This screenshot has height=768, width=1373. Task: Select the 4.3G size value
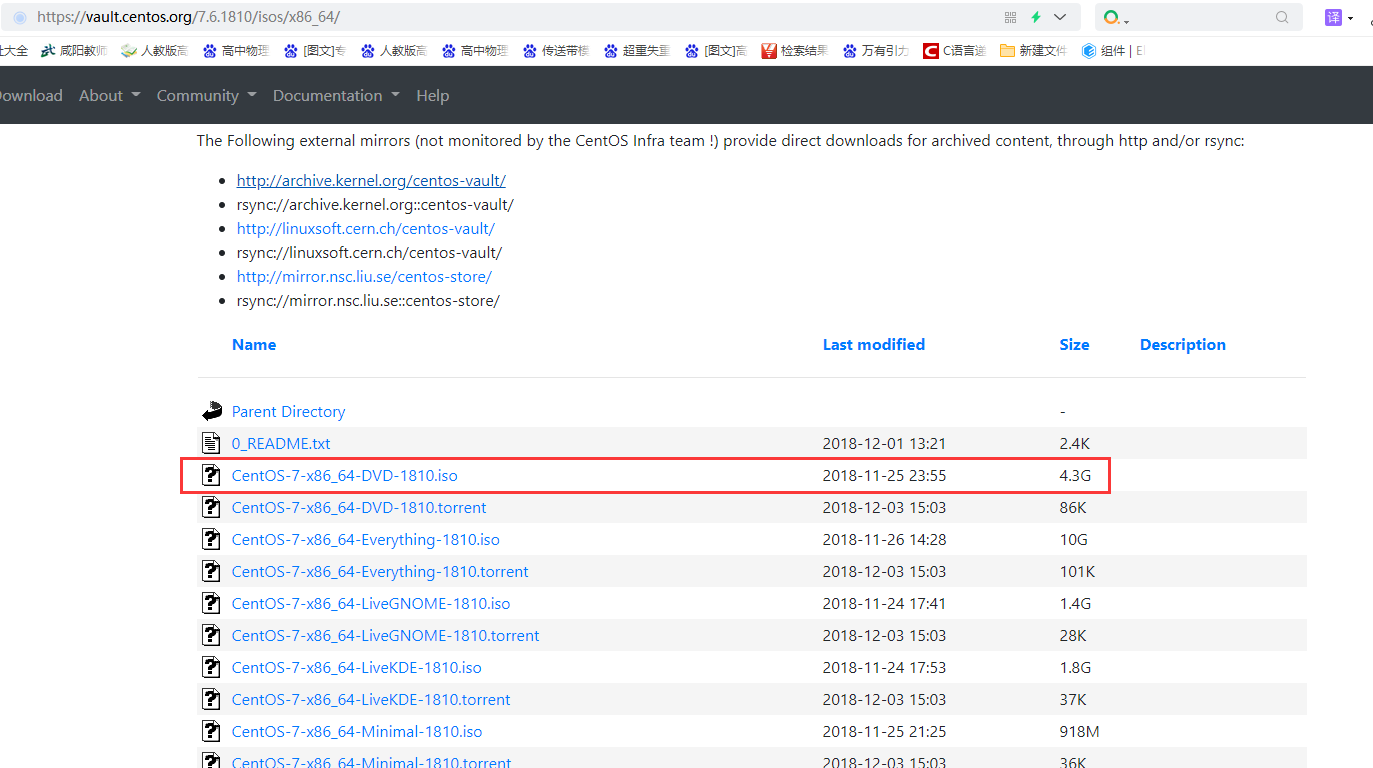coord(1075,476)
